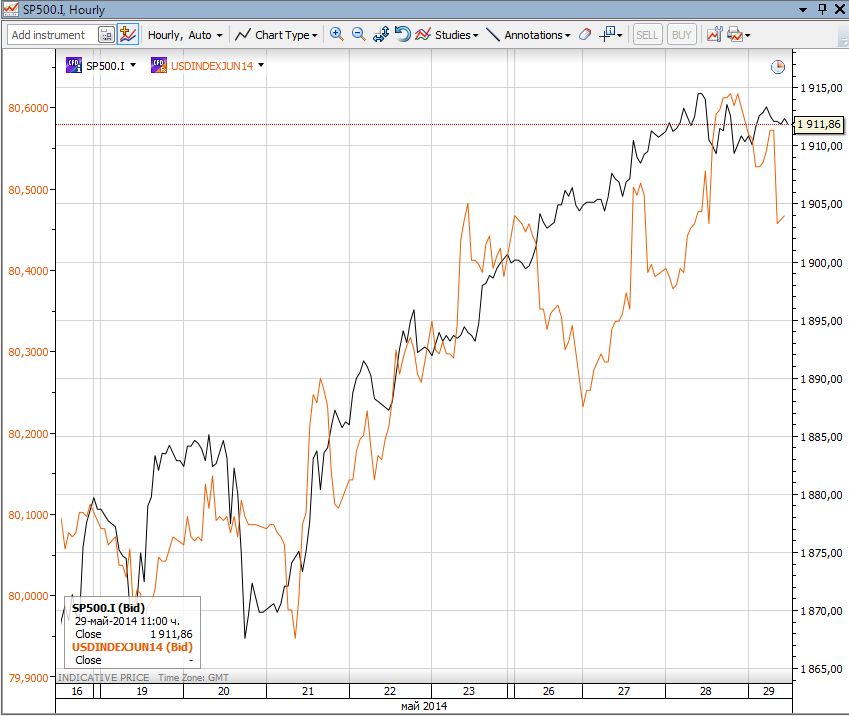Expand the SP500.I instrument dropdown
Screen dimensions: 849x716
pos(132,65)
